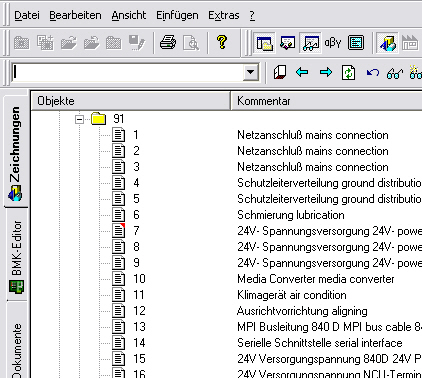Select drawing page 4 in the tree

136,183
